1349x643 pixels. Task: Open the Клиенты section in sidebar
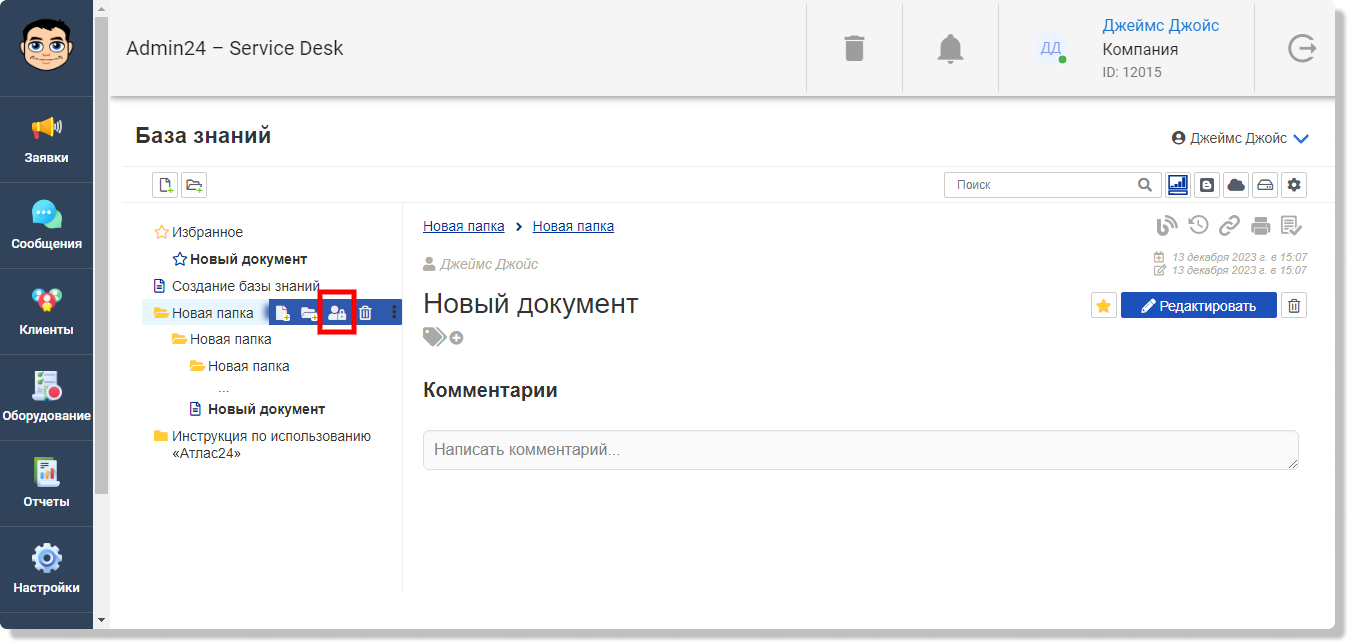click(x=46, y=312)
